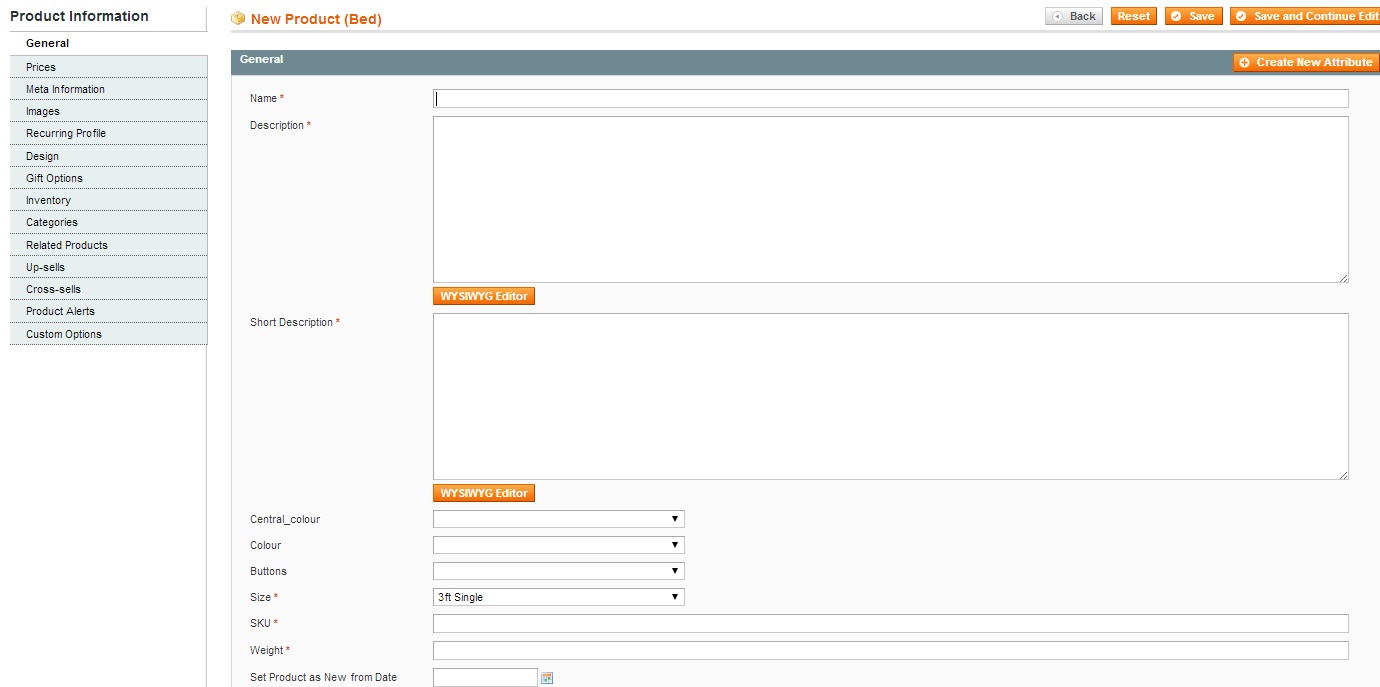1380x687 pixels.
Task: Focus the SKU text field
Action: (890, 624)
